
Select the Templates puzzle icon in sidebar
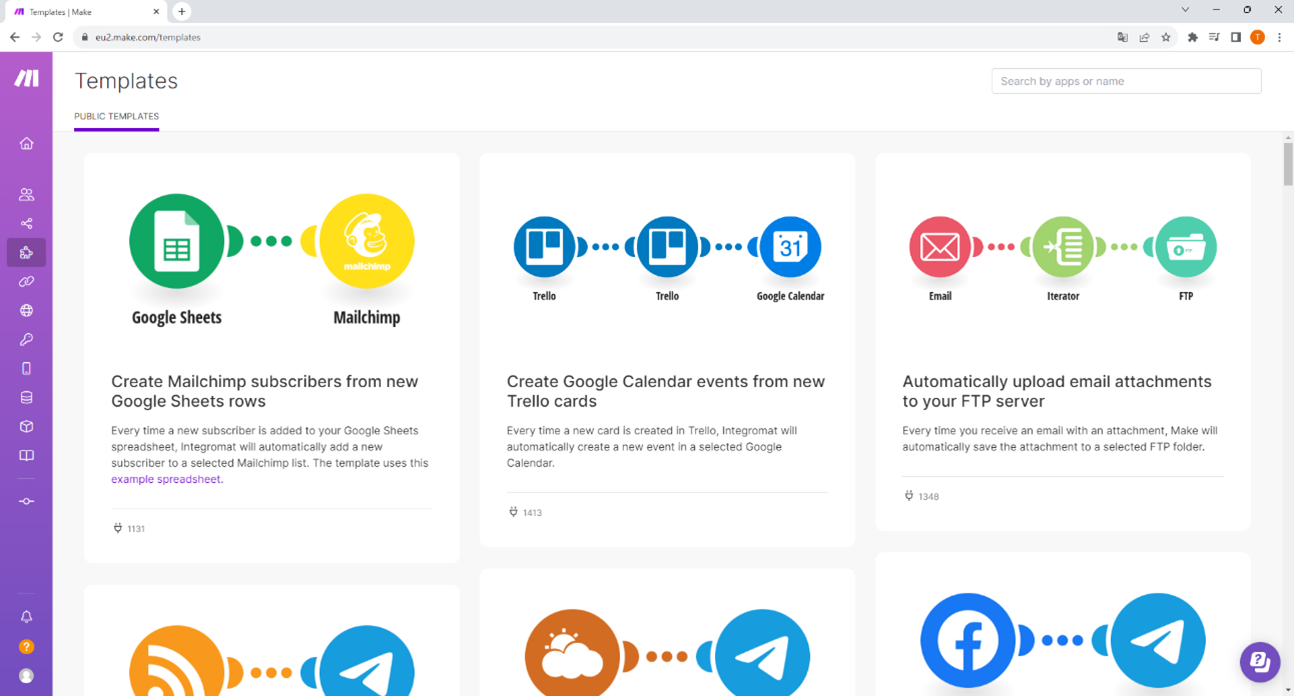click(x=26, y=253)
